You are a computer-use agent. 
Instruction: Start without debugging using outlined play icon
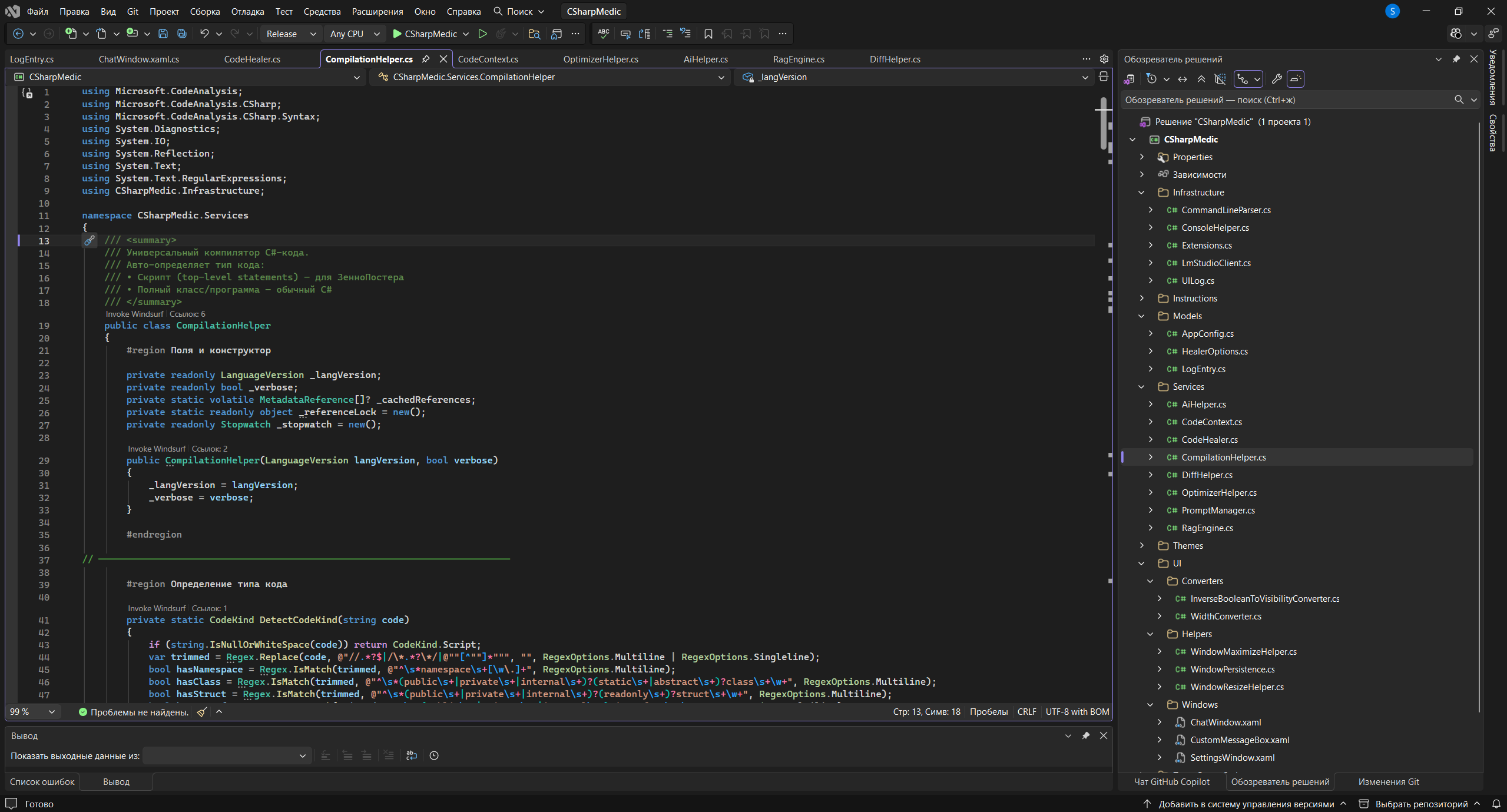point(482,34)
